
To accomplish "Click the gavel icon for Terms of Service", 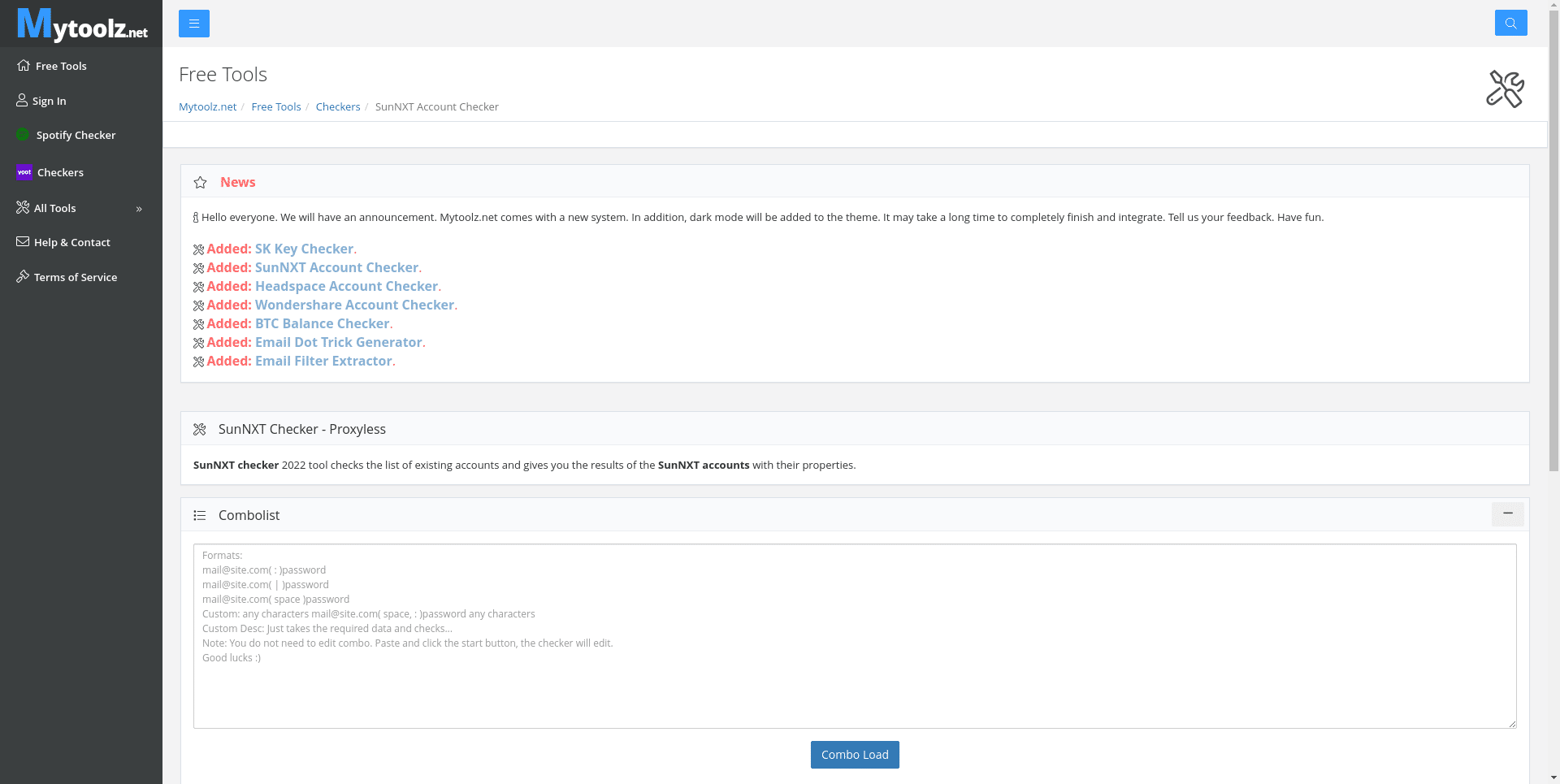I will click(23, 277).
